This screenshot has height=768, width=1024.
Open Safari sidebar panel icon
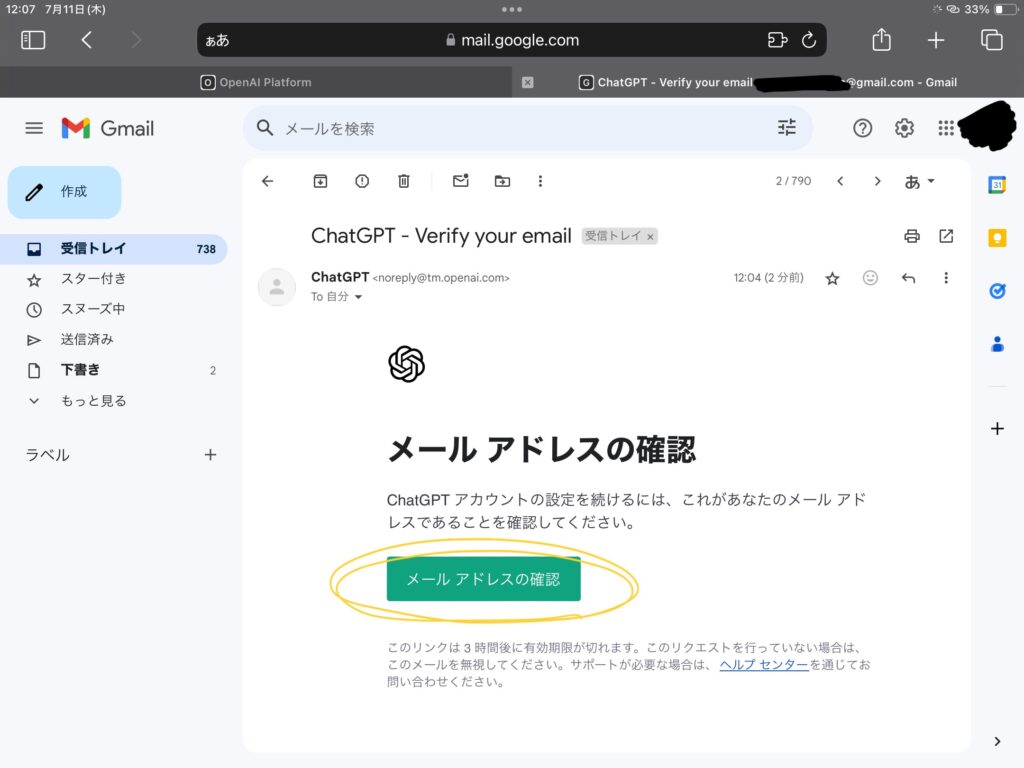33,40
